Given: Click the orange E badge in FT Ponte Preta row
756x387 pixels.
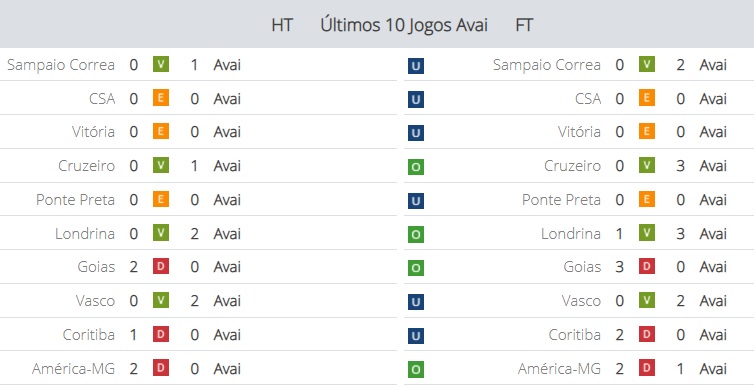Looking at the screenshot, I should [x=647, y=200].
